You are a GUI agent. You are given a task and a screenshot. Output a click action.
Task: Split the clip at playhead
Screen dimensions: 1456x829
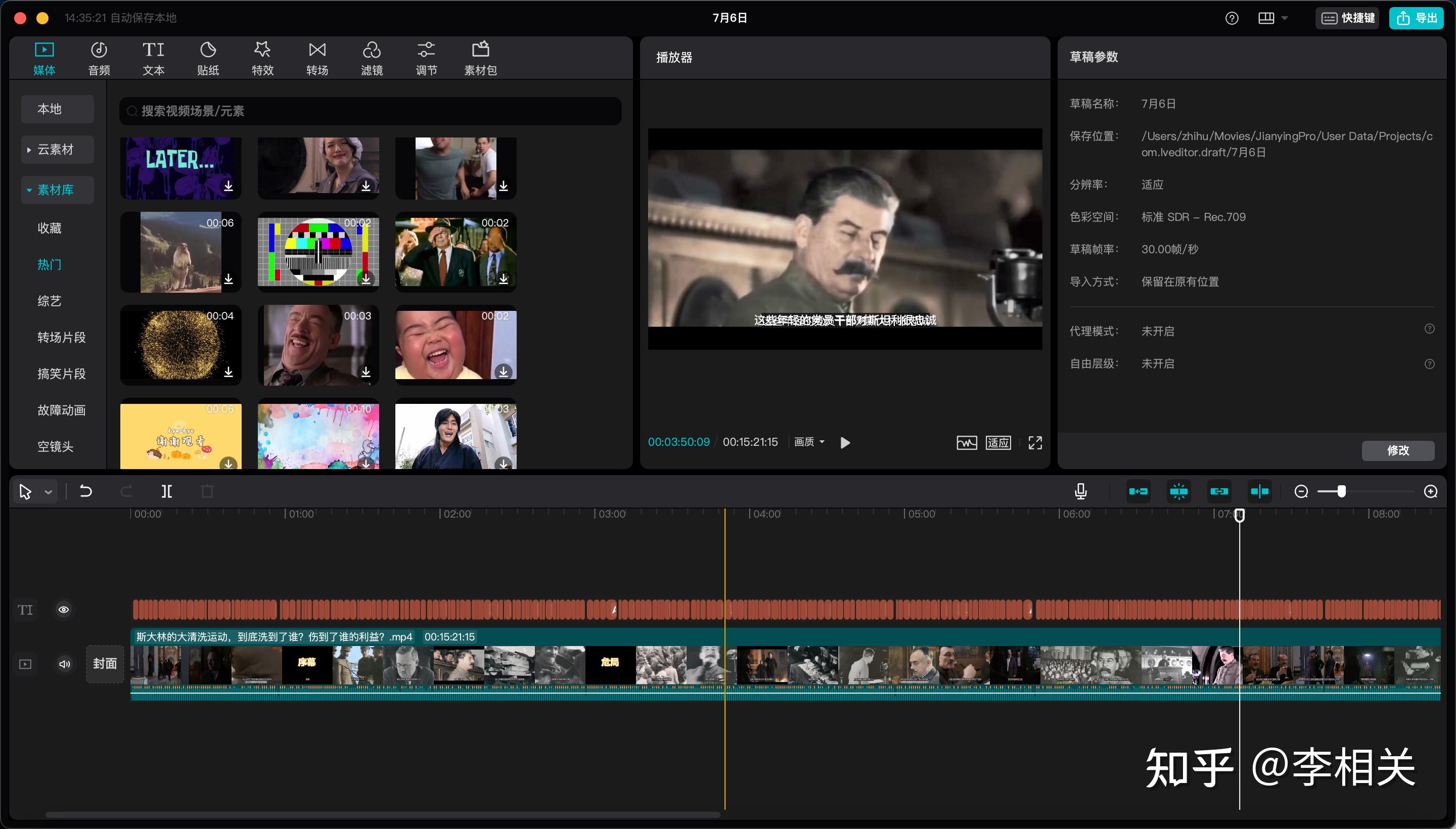(x=167, y=491)
